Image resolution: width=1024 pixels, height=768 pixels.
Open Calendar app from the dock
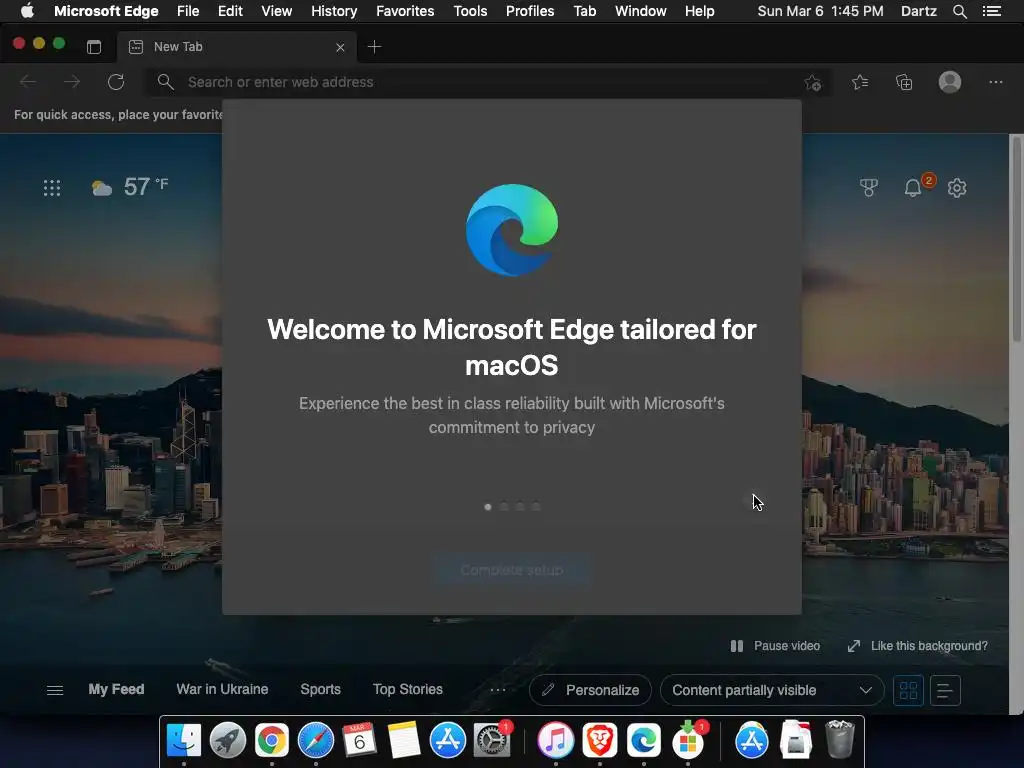click(359, 741)
